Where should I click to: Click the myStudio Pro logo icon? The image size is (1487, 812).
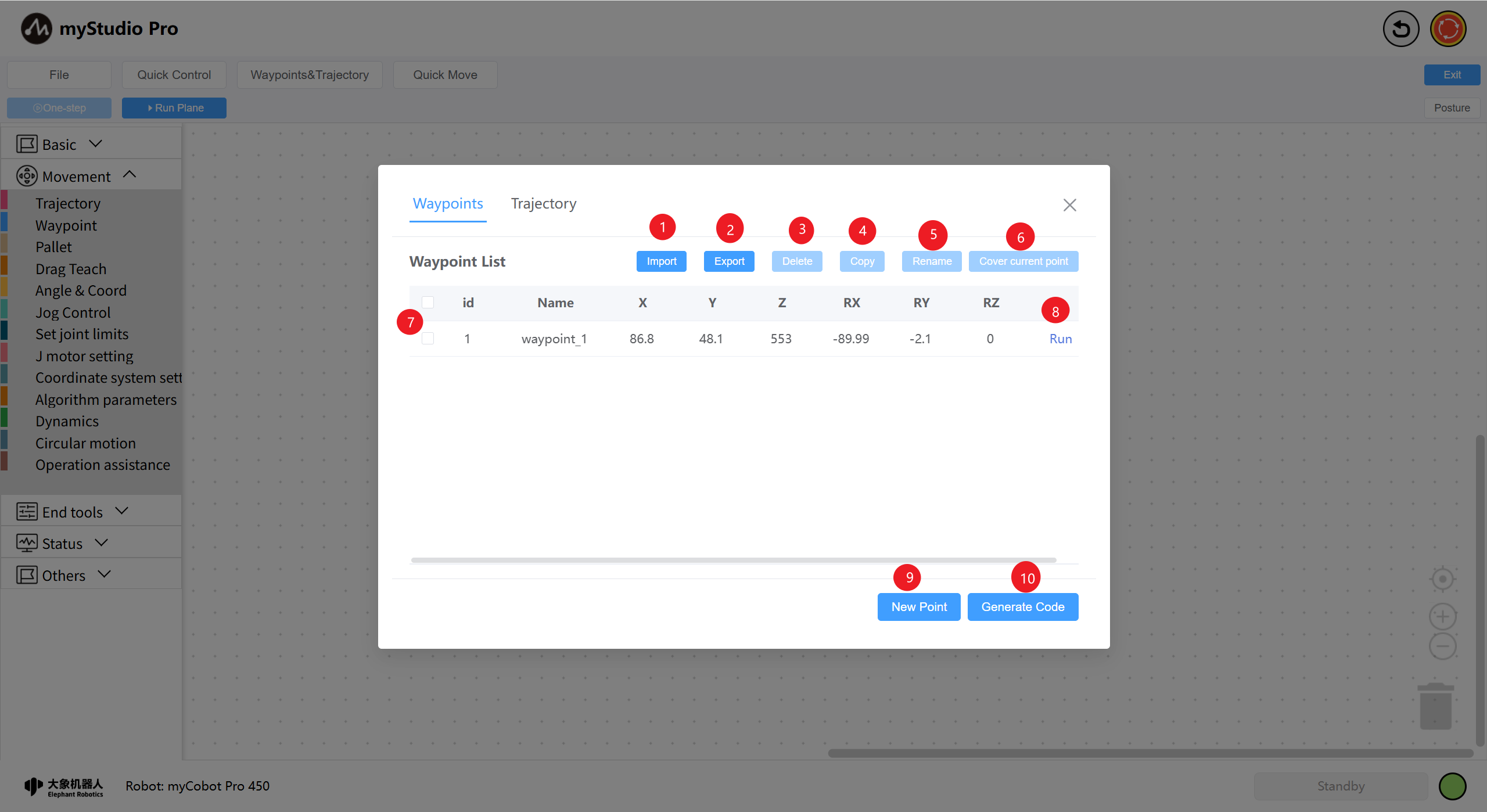pos(37,28)
